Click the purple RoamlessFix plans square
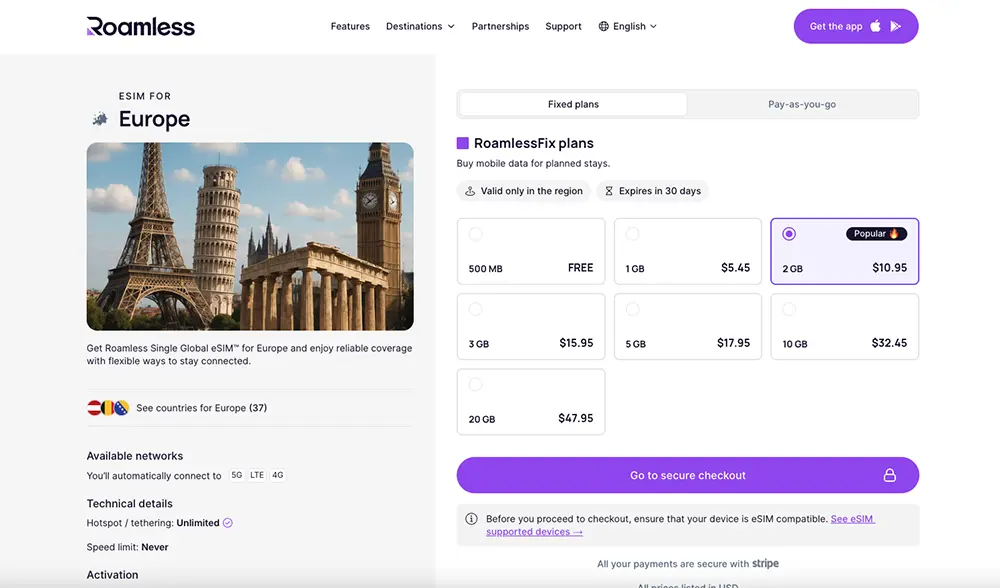1000x588 pixels. point(463,143)
